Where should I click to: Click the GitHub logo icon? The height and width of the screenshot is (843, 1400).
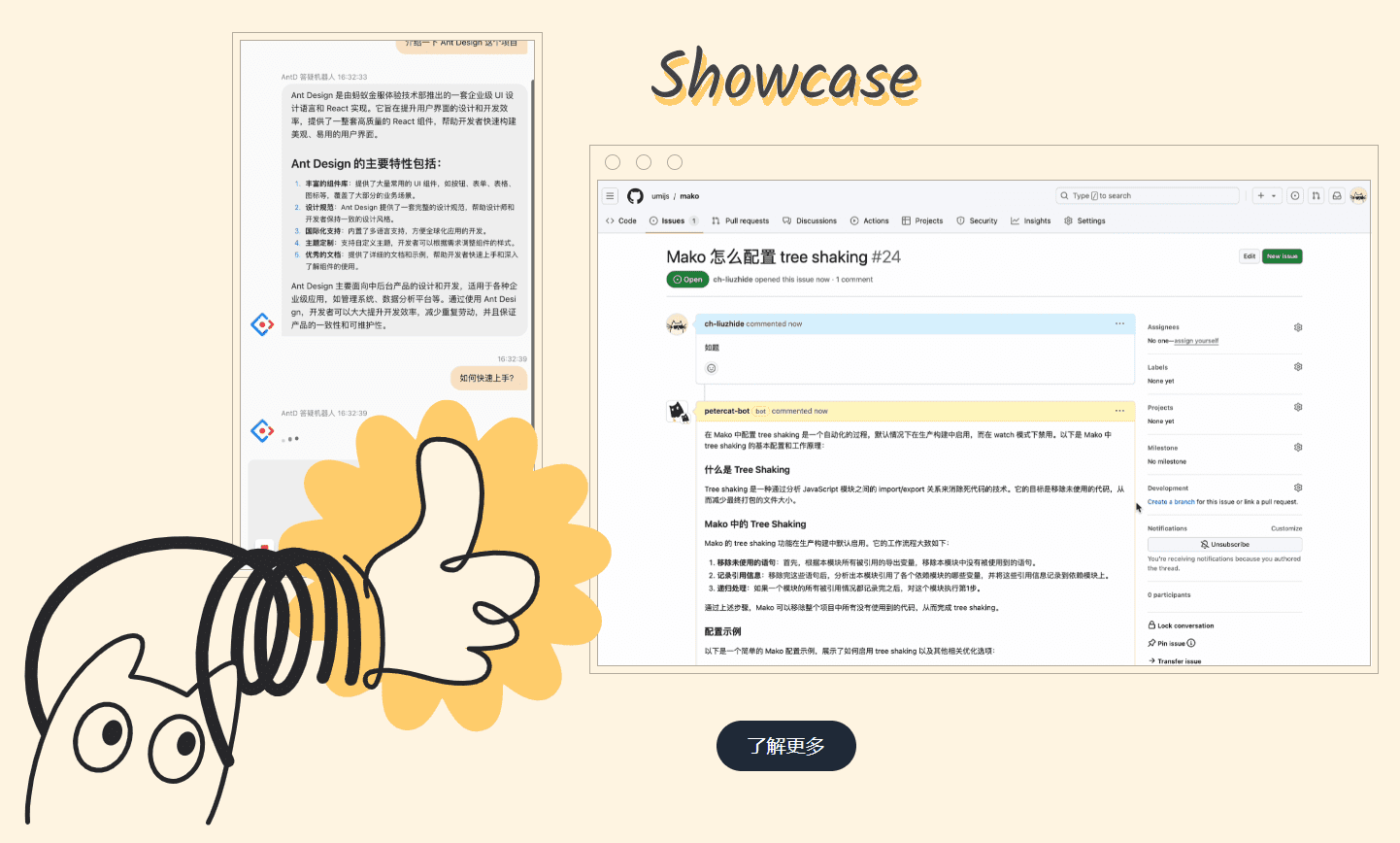(x=635, y=196)
